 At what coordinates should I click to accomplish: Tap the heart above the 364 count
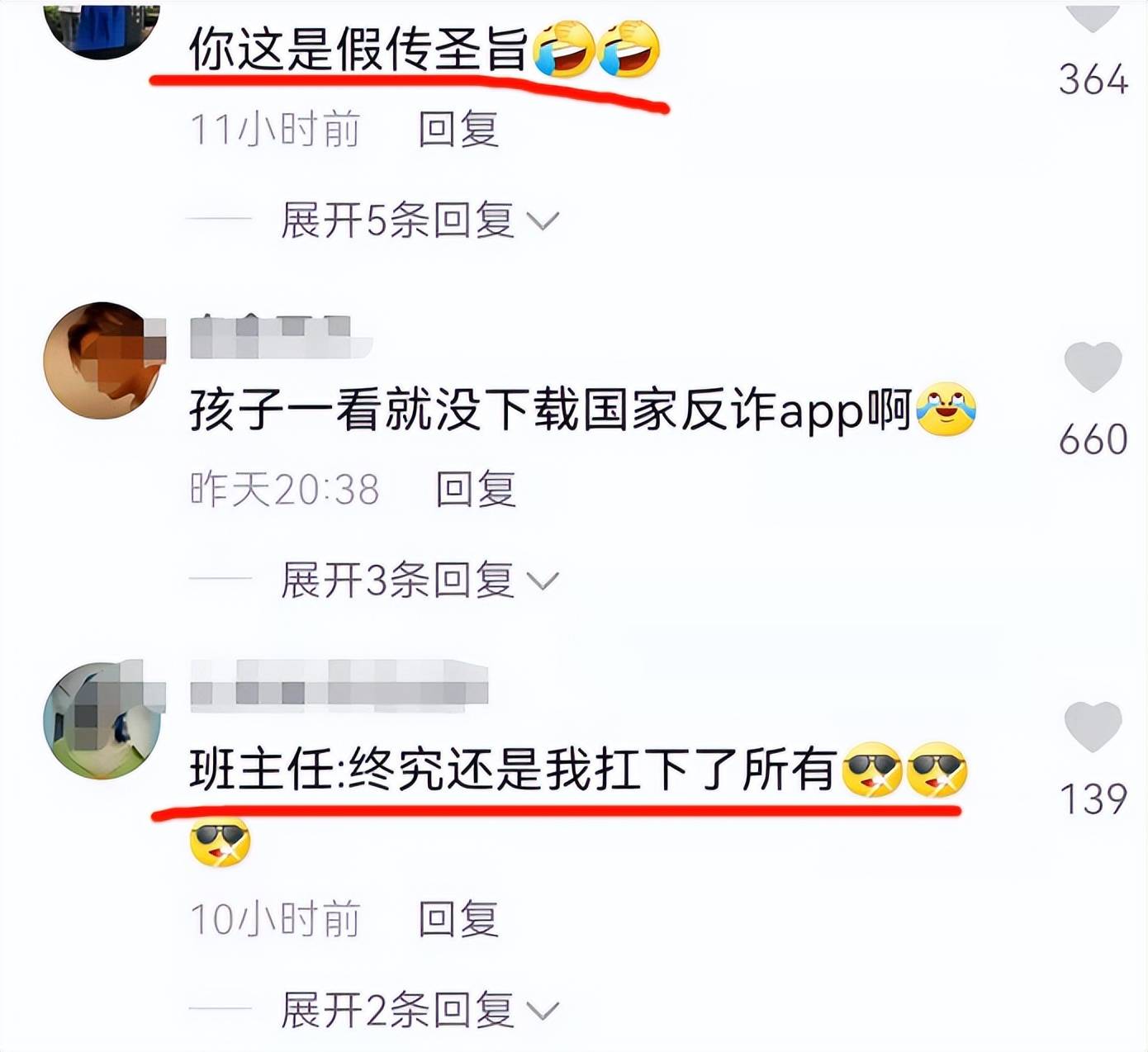[1093, 15]
